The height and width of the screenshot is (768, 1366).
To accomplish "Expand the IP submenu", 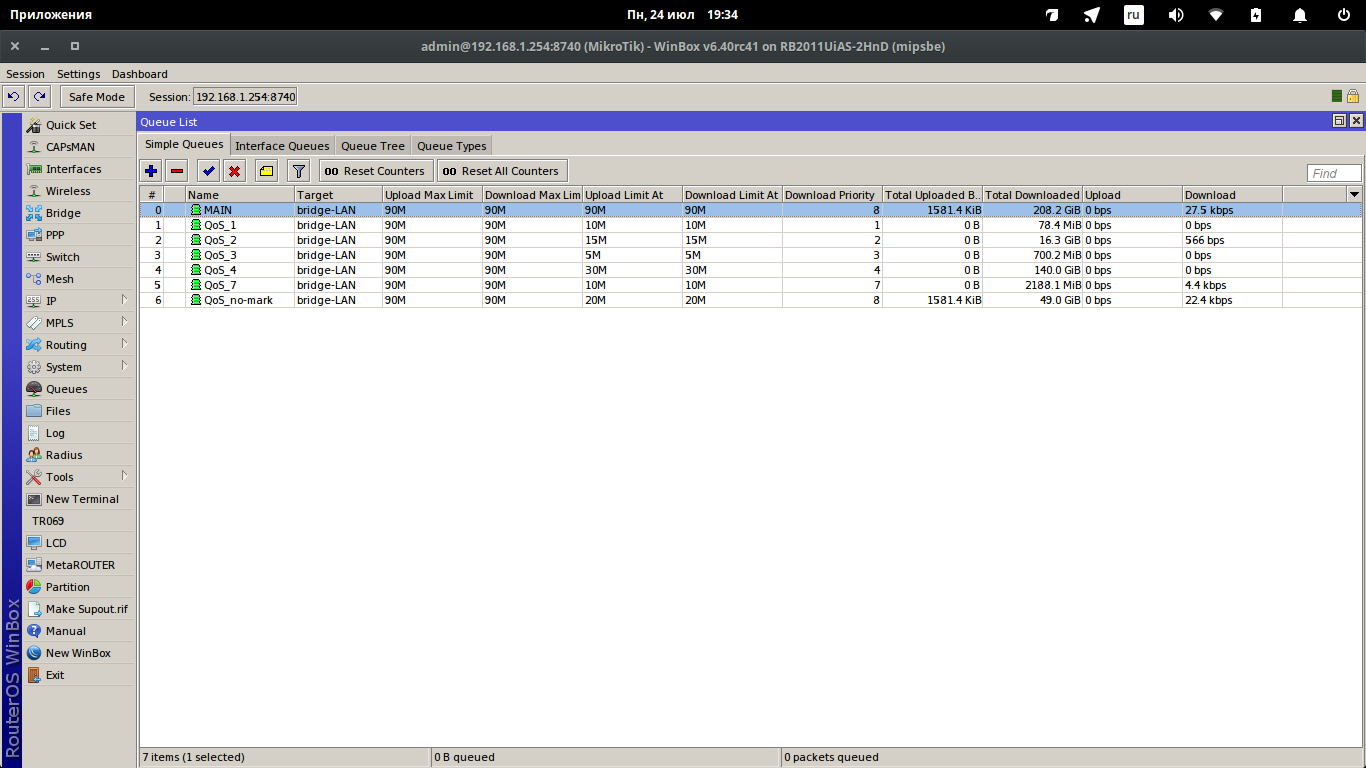I will pyautogui.click(x=79, y=301).
